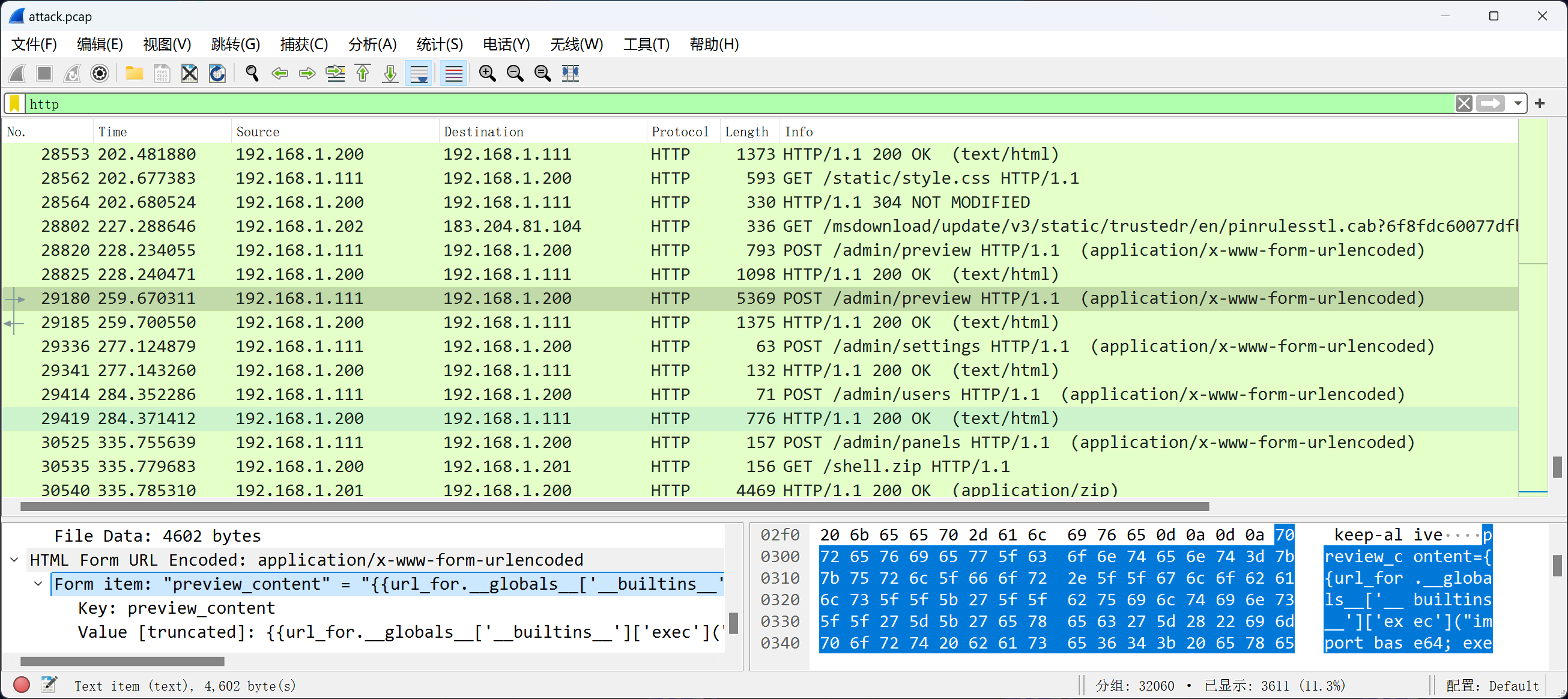Apply the display filter arrow button
Image resolution: width=1568 pixels, height=699 pixels.
(1490, 103)
